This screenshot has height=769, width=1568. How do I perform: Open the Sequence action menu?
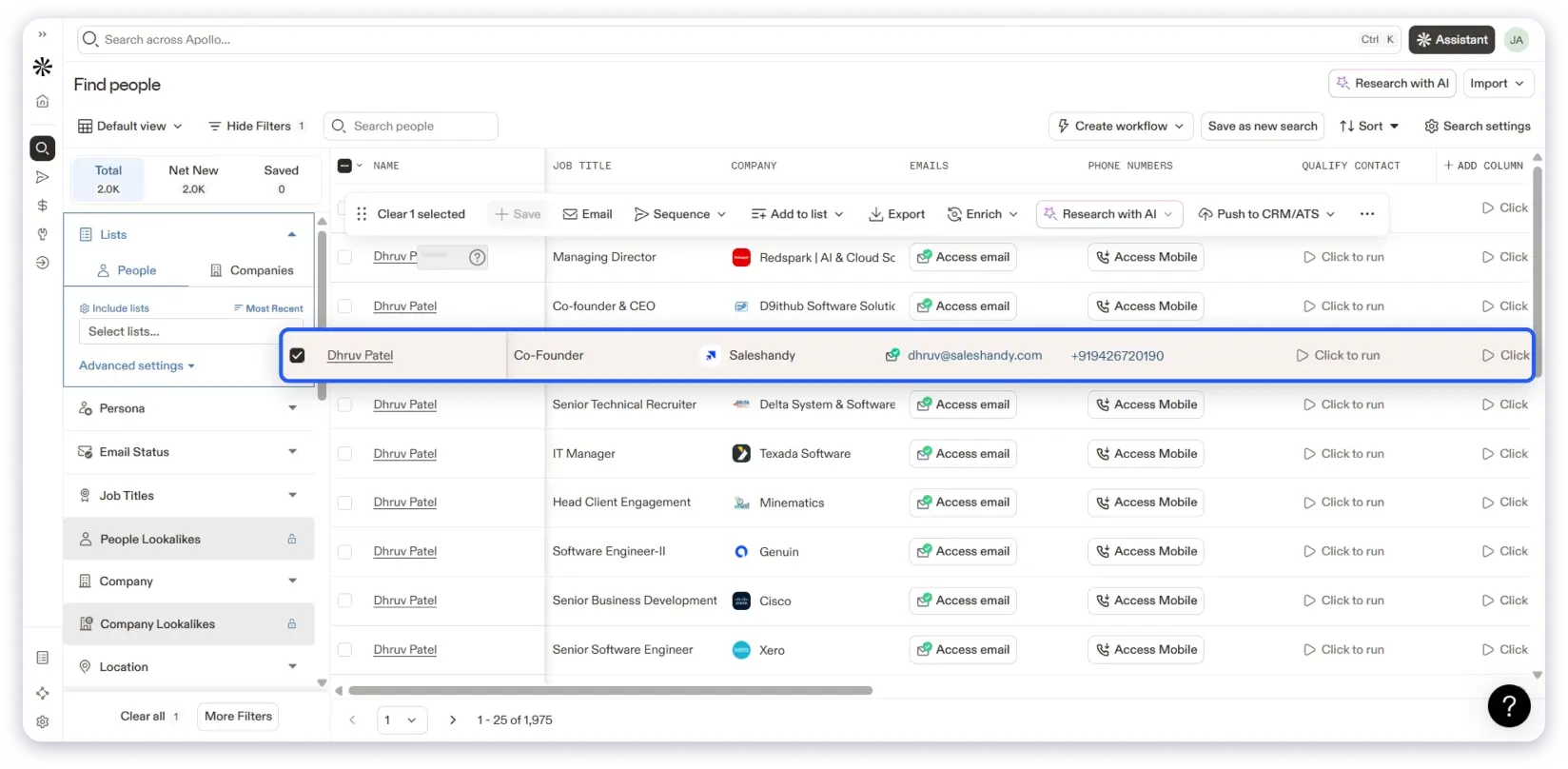pyautogui.click(x=680, y=214)
